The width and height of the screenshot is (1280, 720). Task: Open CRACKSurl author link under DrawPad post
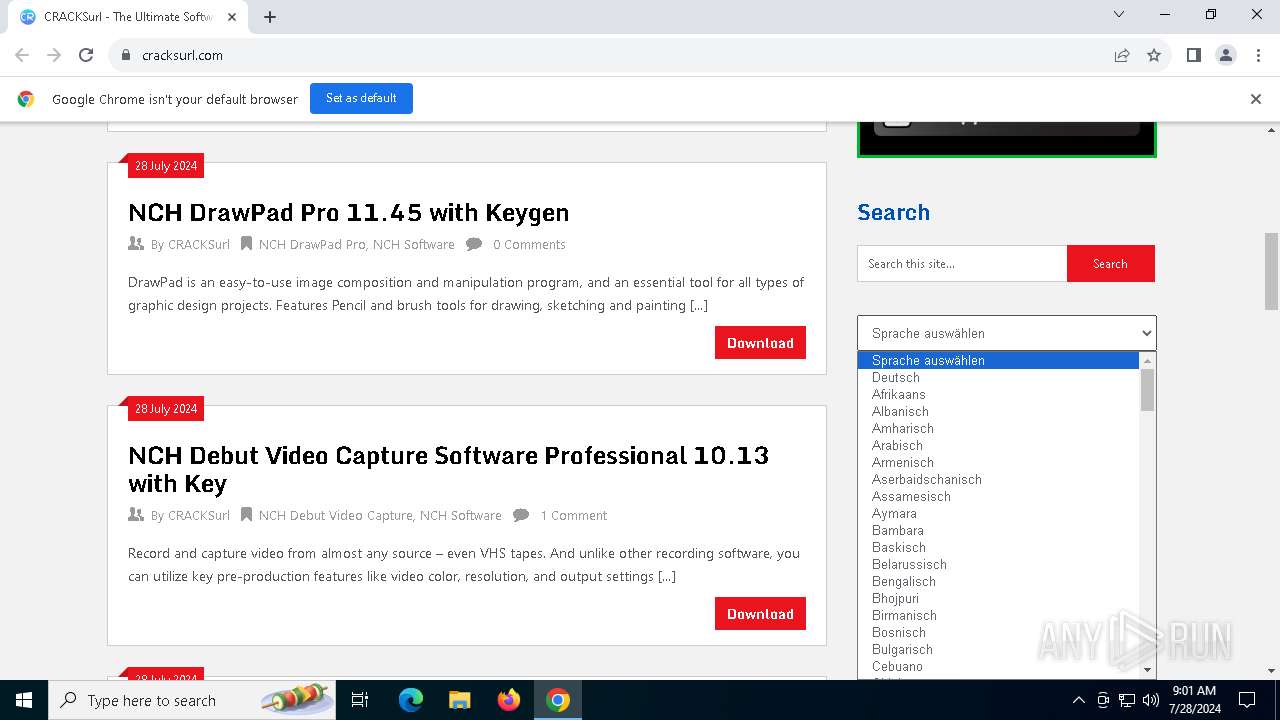(199, 244)
